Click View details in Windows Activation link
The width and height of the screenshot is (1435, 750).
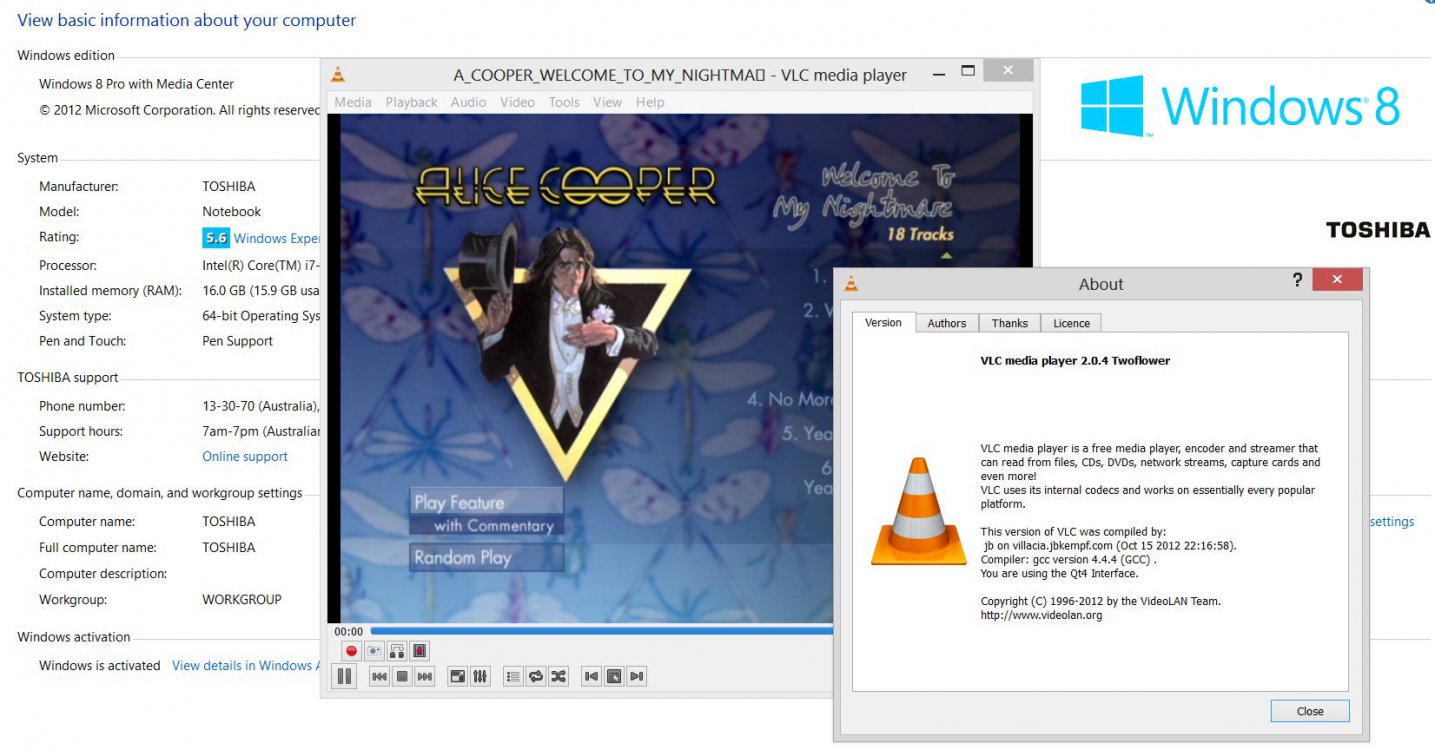pos(246,665)
